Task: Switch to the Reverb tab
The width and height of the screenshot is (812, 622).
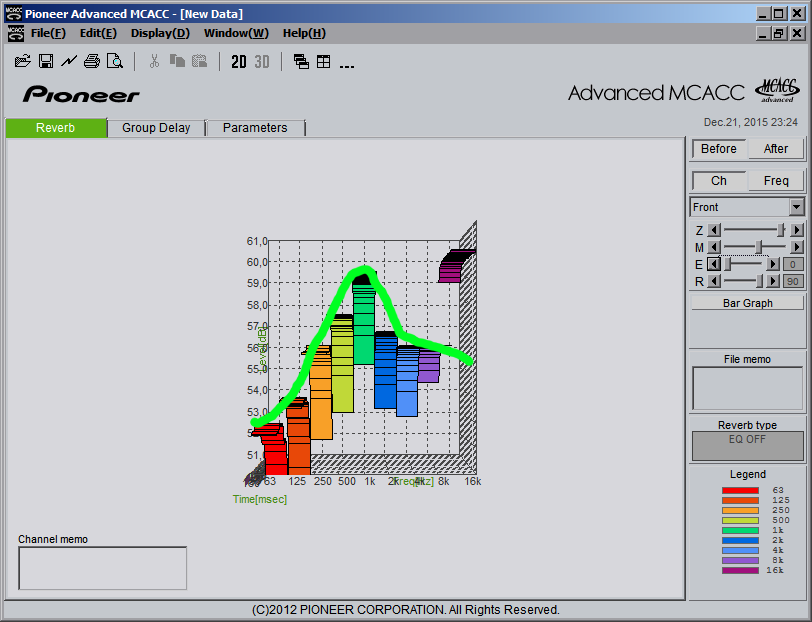Action: coord(56,128)
